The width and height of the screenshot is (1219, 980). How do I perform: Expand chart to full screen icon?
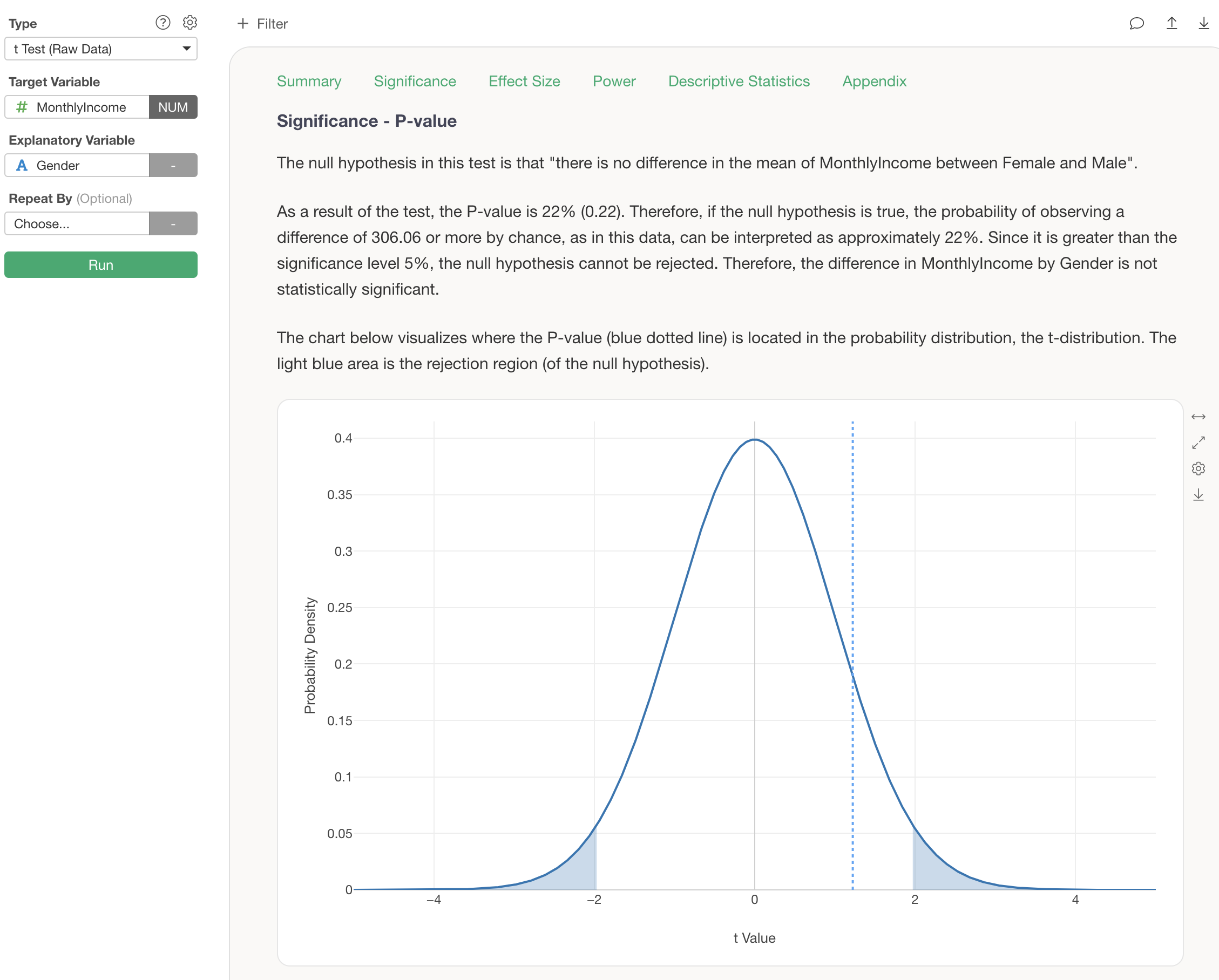click(1198, 443)
